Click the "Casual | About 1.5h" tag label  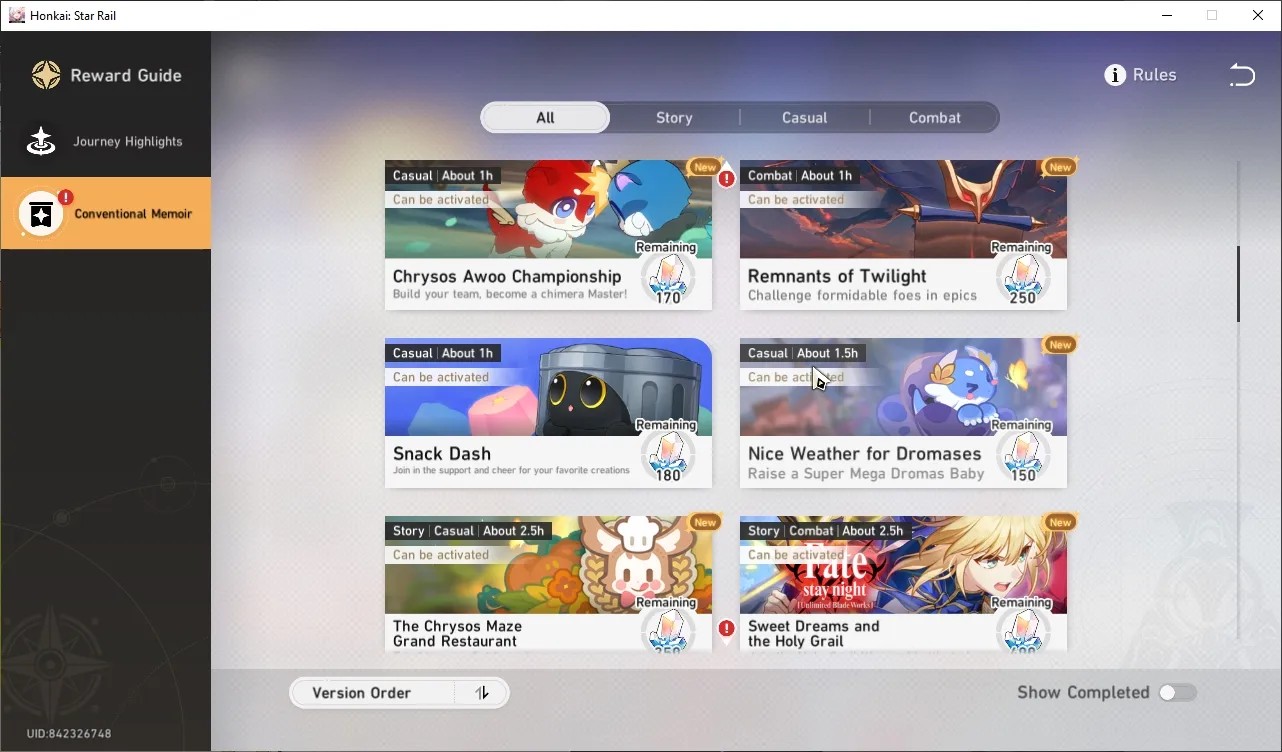804,353
